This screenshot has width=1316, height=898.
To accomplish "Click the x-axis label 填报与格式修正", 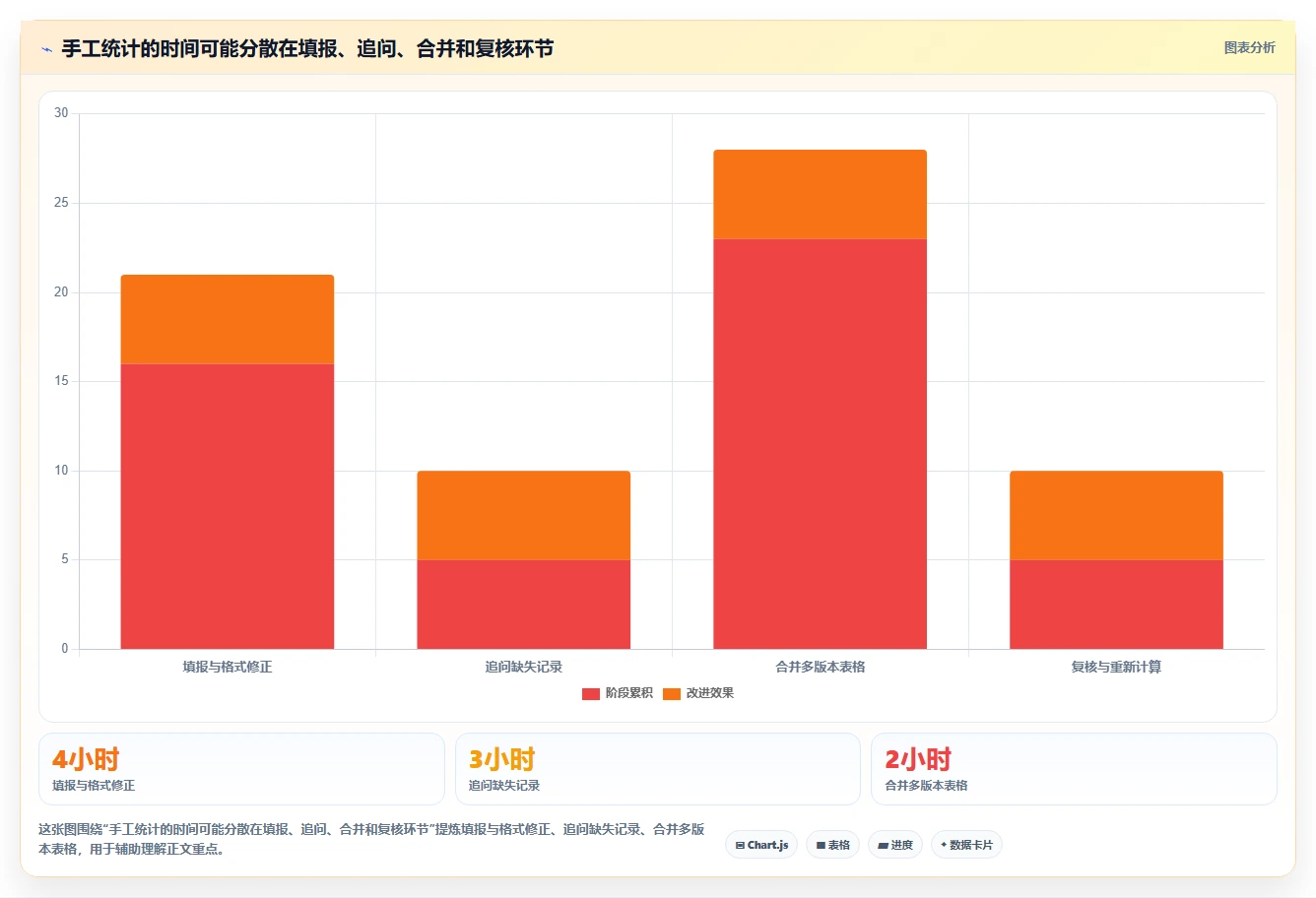I will (228, 667).
